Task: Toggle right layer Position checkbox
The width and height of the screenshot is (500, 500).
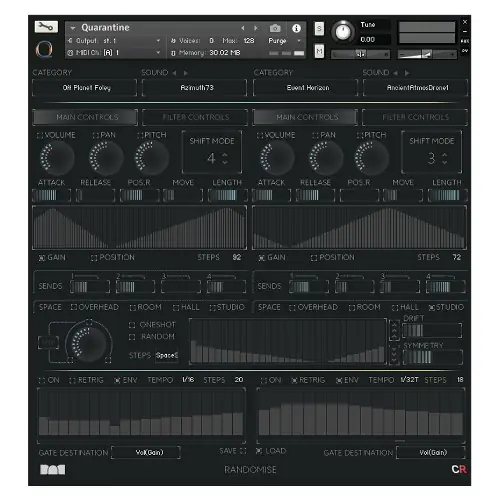Action: (x=314, y=258)
